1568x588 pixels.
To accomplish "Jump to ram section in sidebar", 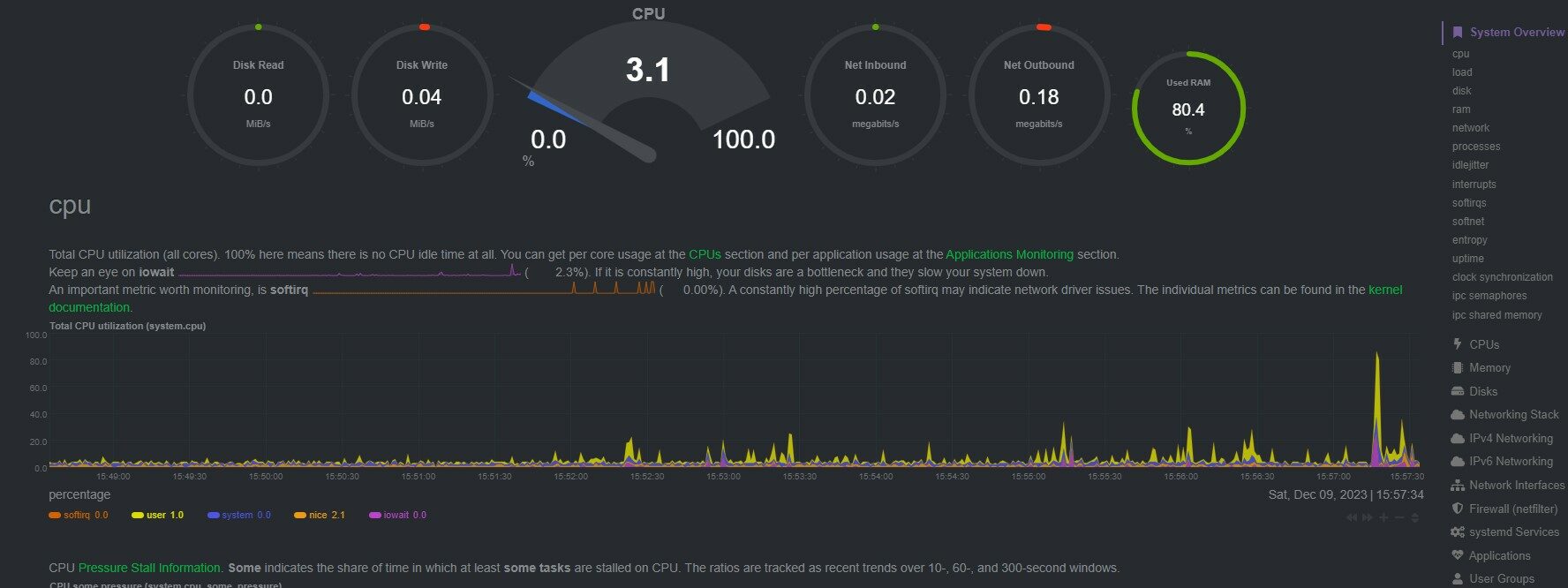I will tap(1461, 109).
